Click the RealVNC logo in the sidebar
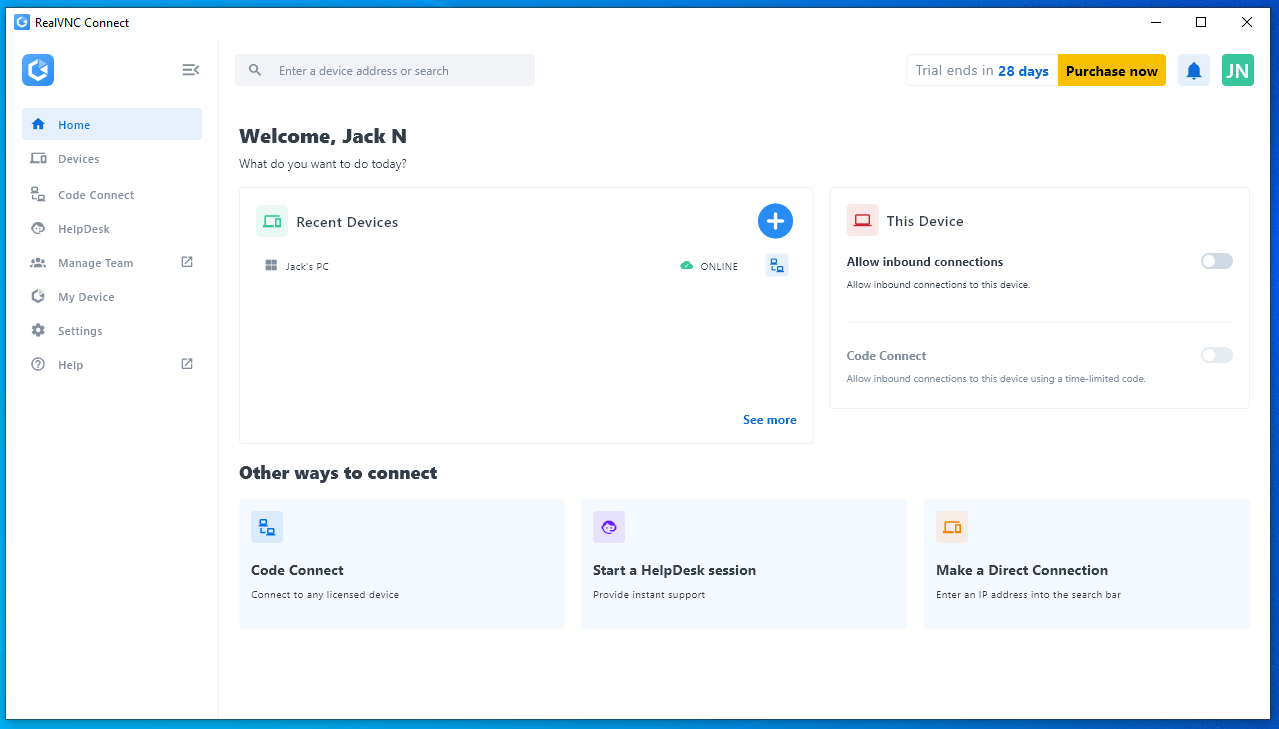 point(38,70)
